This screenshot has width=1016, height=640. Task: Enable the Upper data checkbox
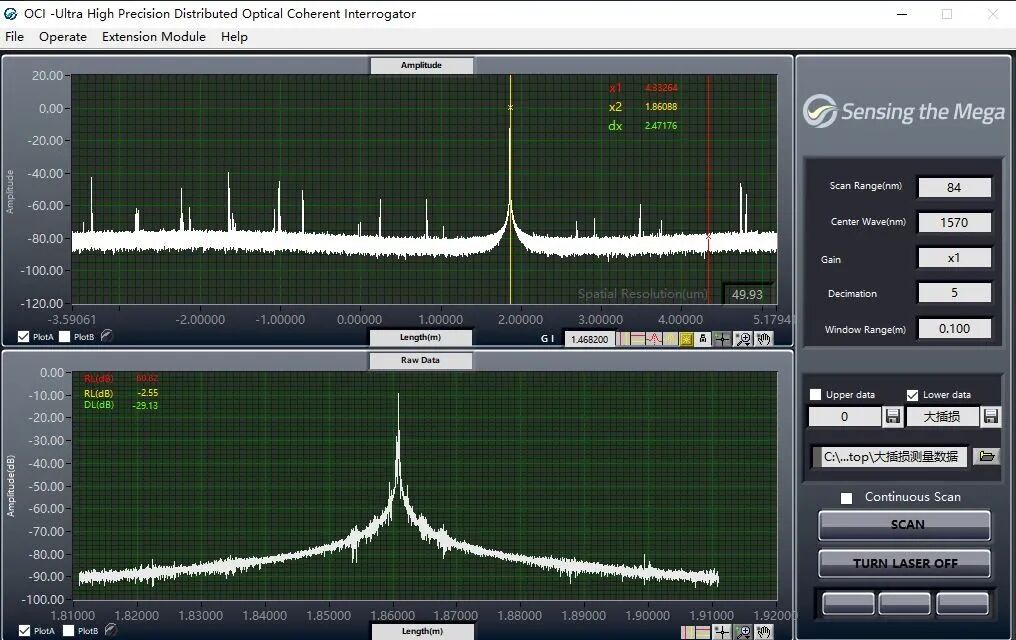[816, 394]
